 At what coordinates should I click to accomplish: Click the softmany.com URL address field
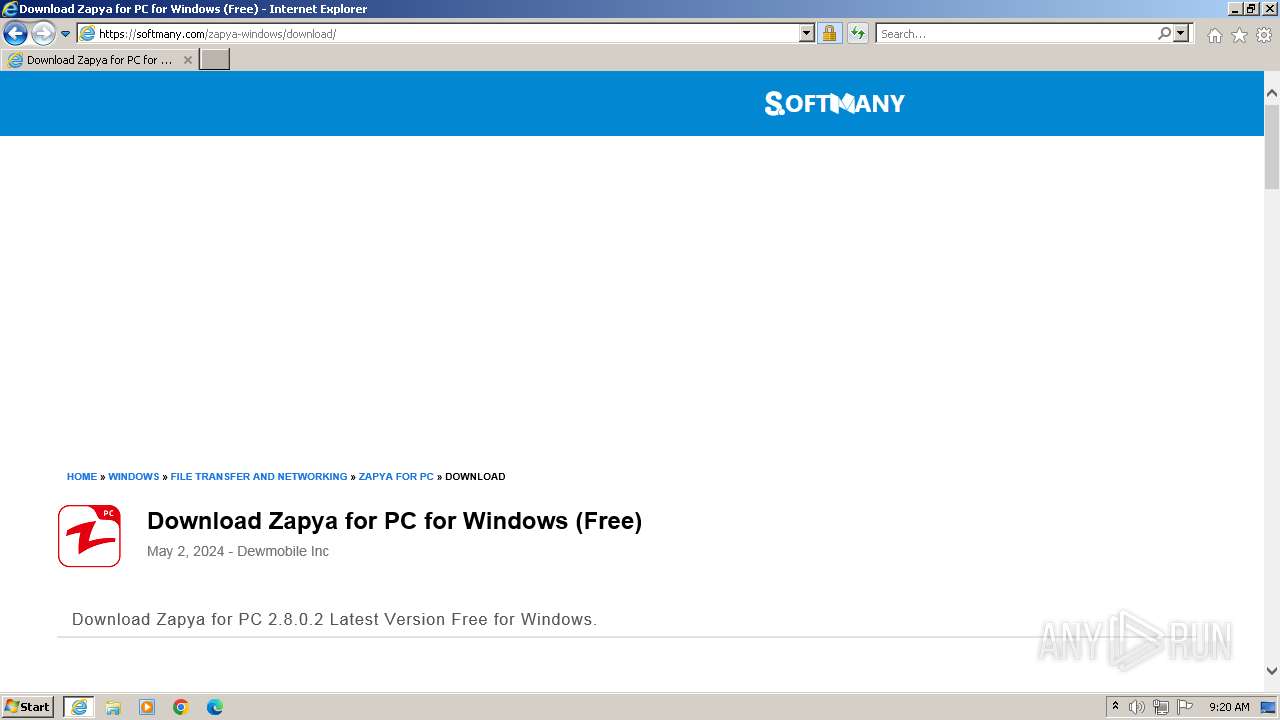pos(438,33)
